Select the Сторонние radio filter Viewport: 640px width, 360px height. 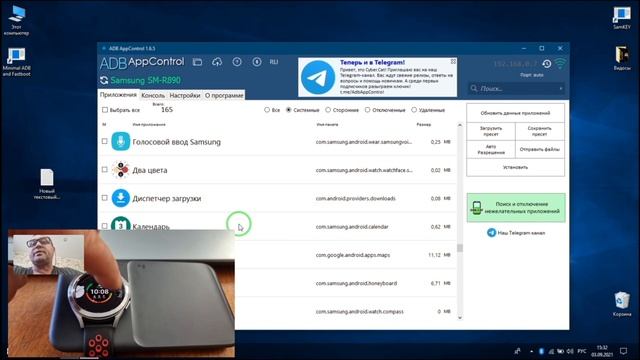328,110
